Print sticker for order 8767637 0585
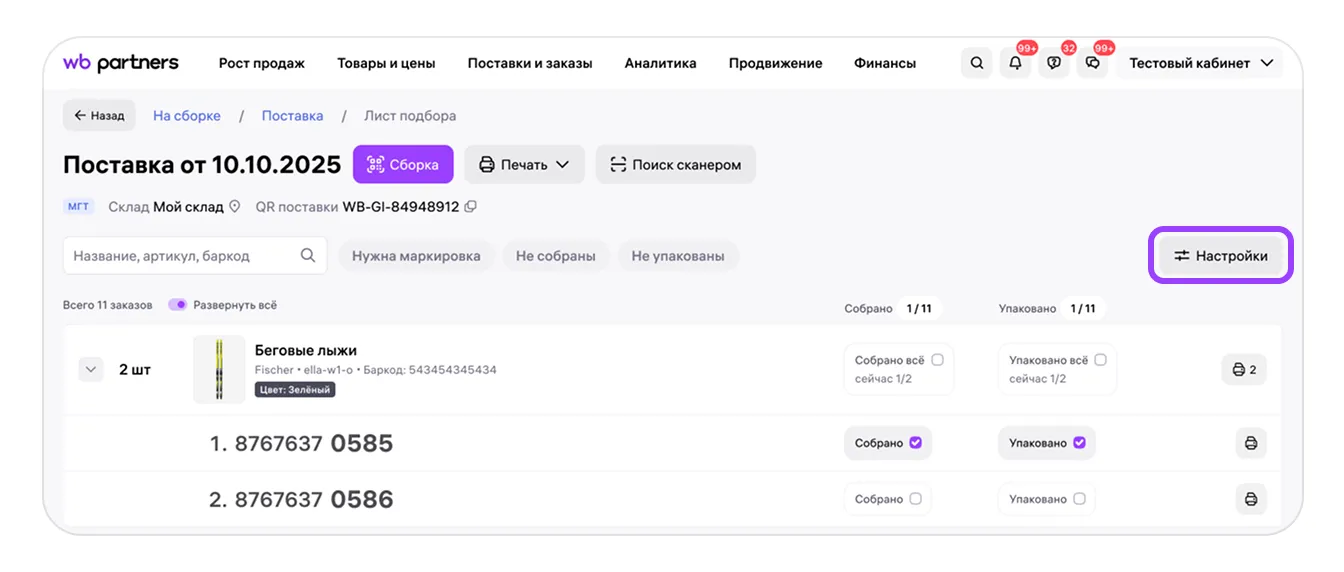 tap(1250, 443)
